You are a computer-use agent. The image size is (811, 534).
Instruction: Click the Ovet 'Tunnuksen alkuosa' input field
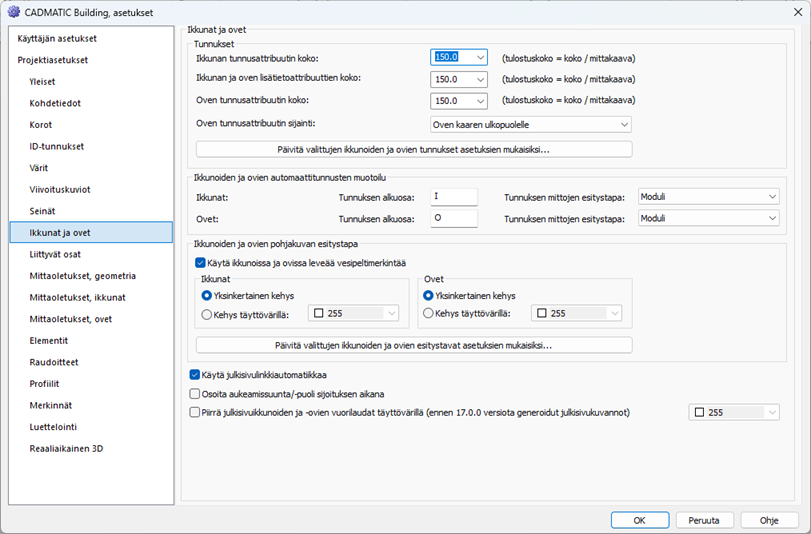[453, 218]
